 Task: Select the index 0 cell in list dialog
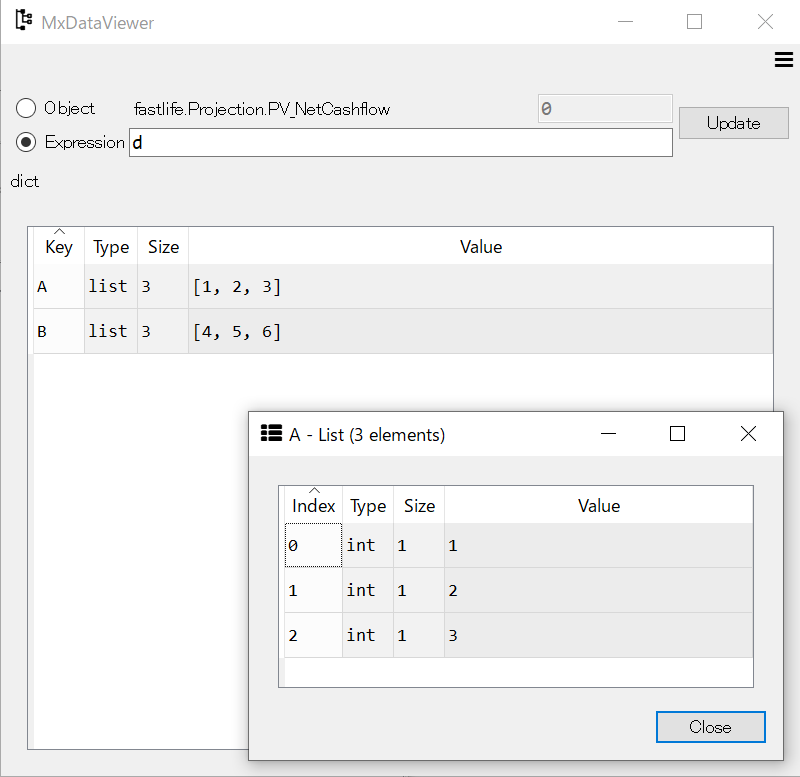(313, 546)
